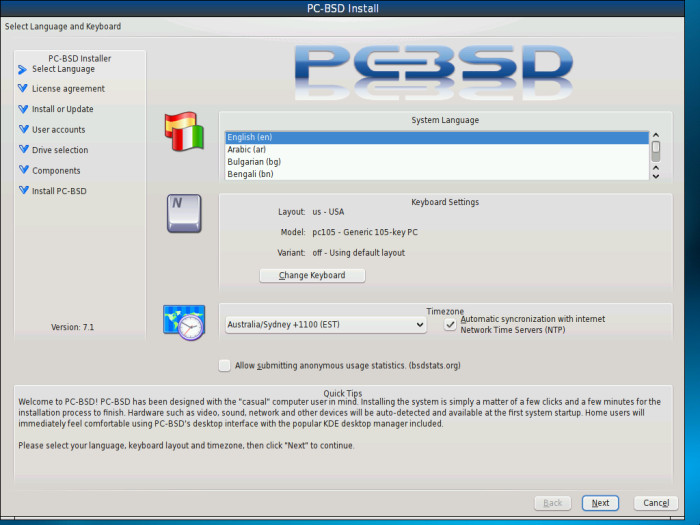Click the Drive selection step label

60,150
